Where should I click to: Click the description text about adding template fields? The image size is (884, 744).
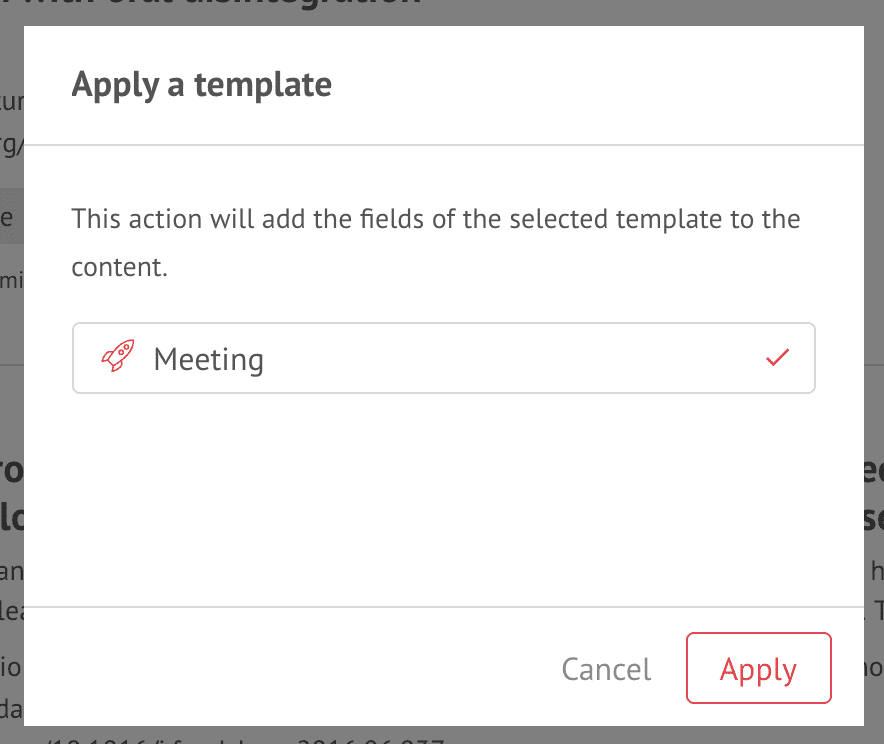pos(435,242)
